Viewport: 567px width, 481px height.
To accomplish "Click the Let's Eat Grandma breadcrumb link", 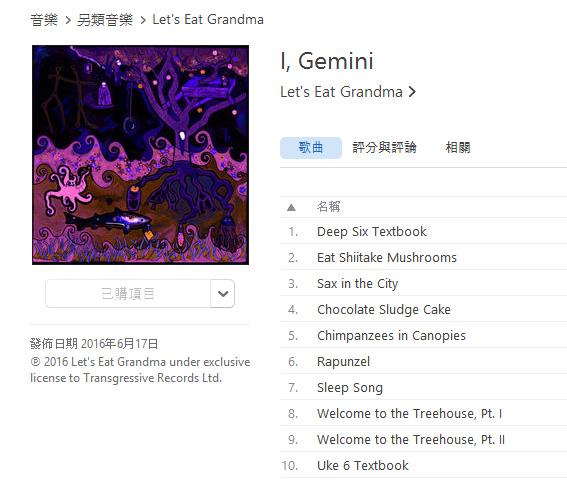I will 208,20.
